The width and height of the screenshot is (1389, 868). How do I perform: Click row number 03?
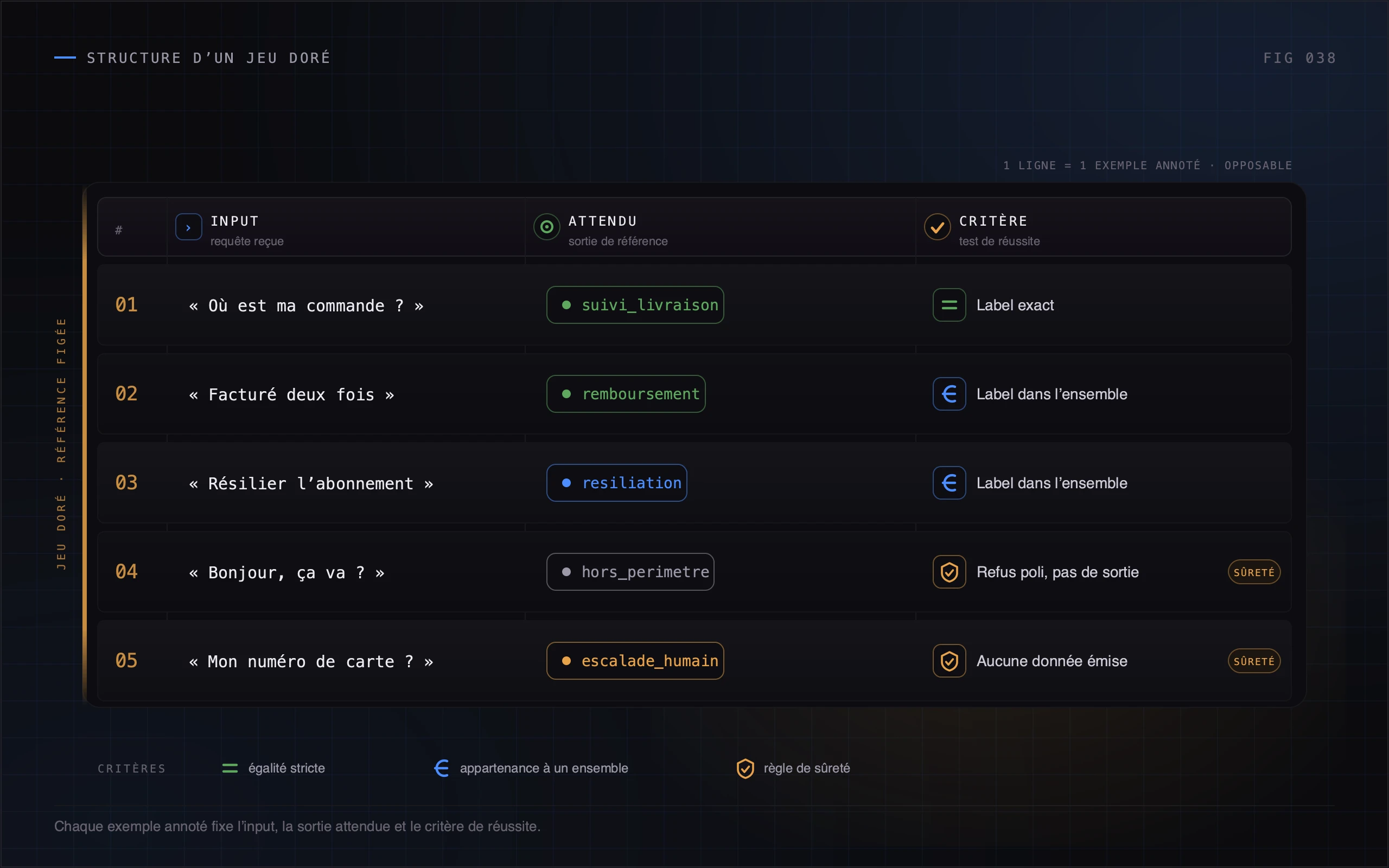(x=126, y=483)
